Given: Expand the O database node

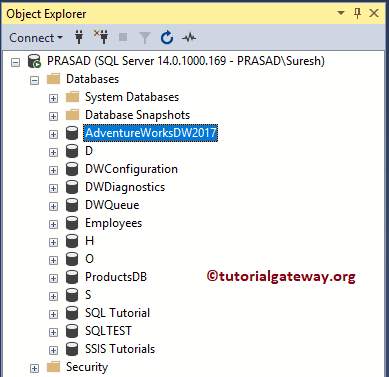Looking at the screenshot, I should (53, 260).
